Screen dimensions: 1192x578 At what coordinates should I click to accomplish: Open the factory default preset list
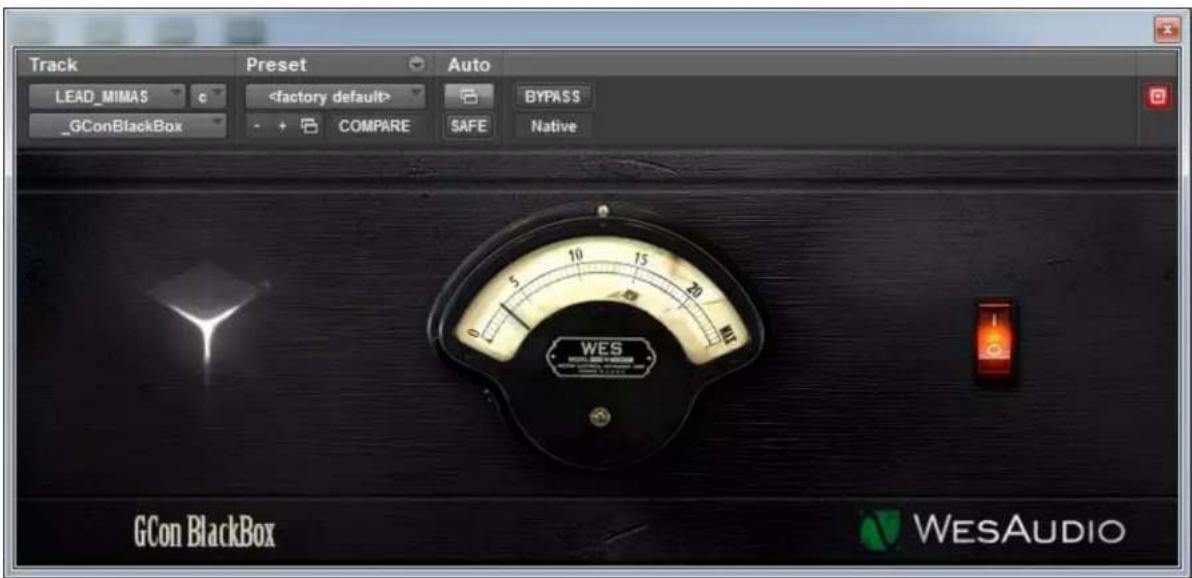[x=335, y=97]
